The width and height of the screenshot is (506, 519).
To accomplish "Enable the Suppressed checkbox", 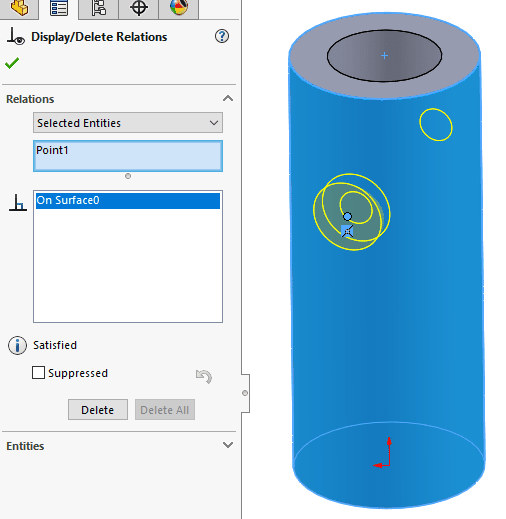I will click(x=38, y=373).
